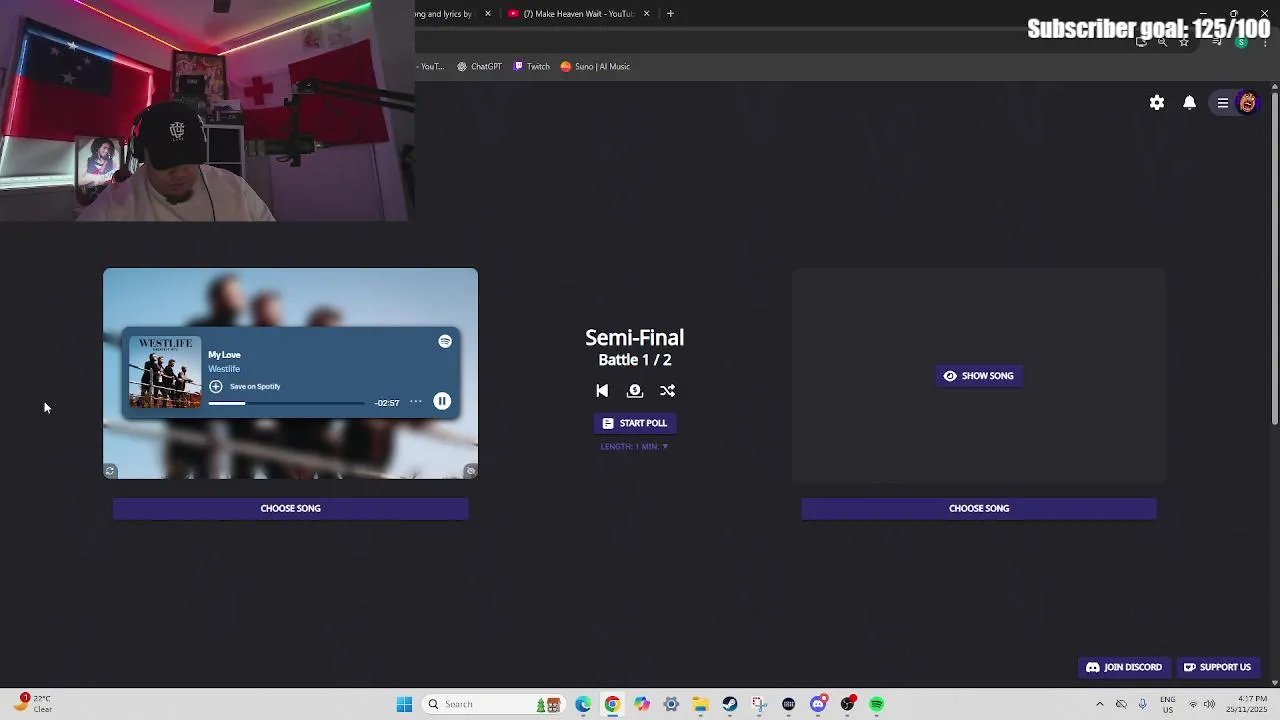Click the Westlife album cover art
1280x720 pixels.
[x=165, y=372]
